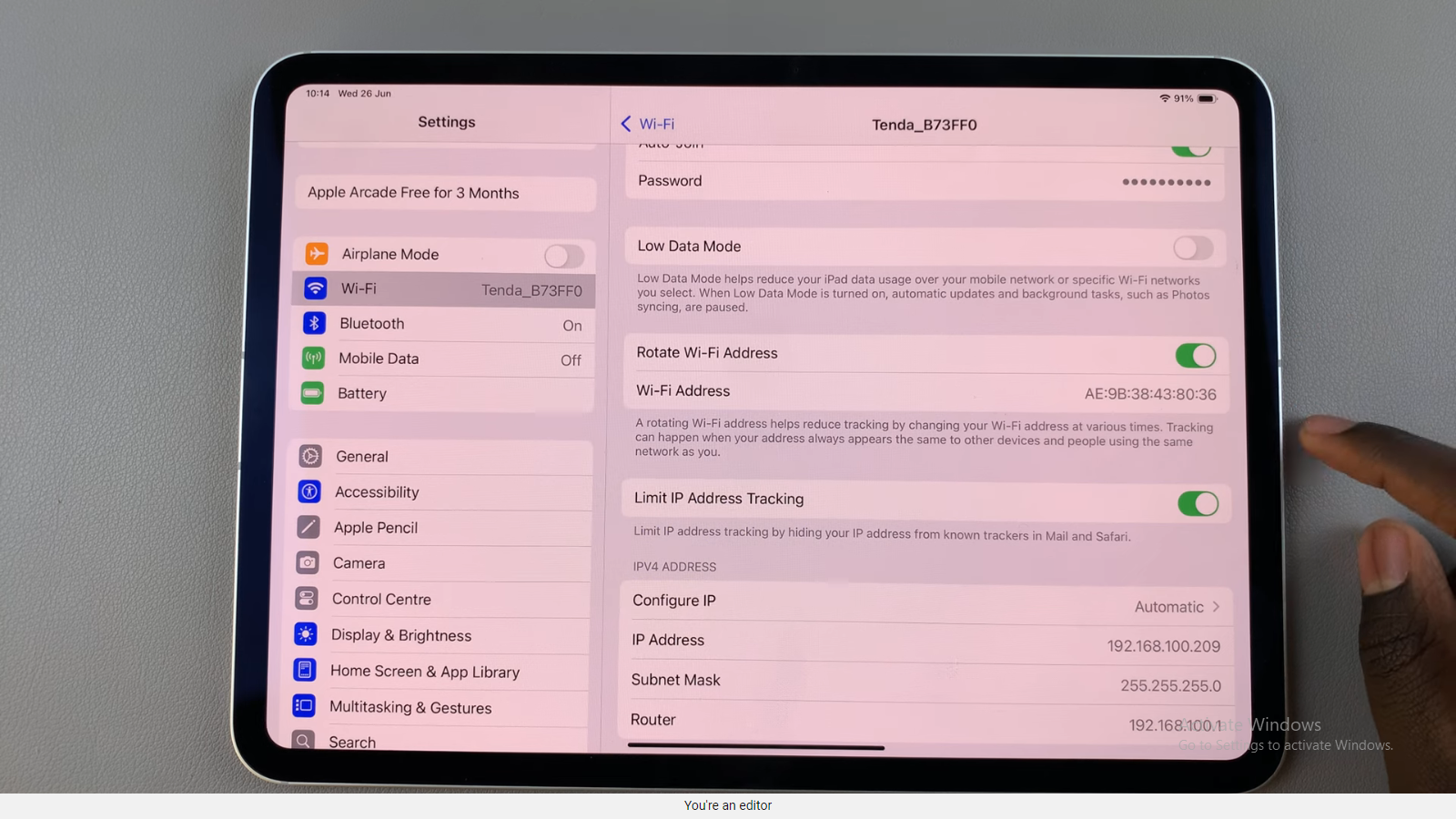
Task: Turn off Rotate Wi-Fi Address switch
Action: (x=1196, y=356)
